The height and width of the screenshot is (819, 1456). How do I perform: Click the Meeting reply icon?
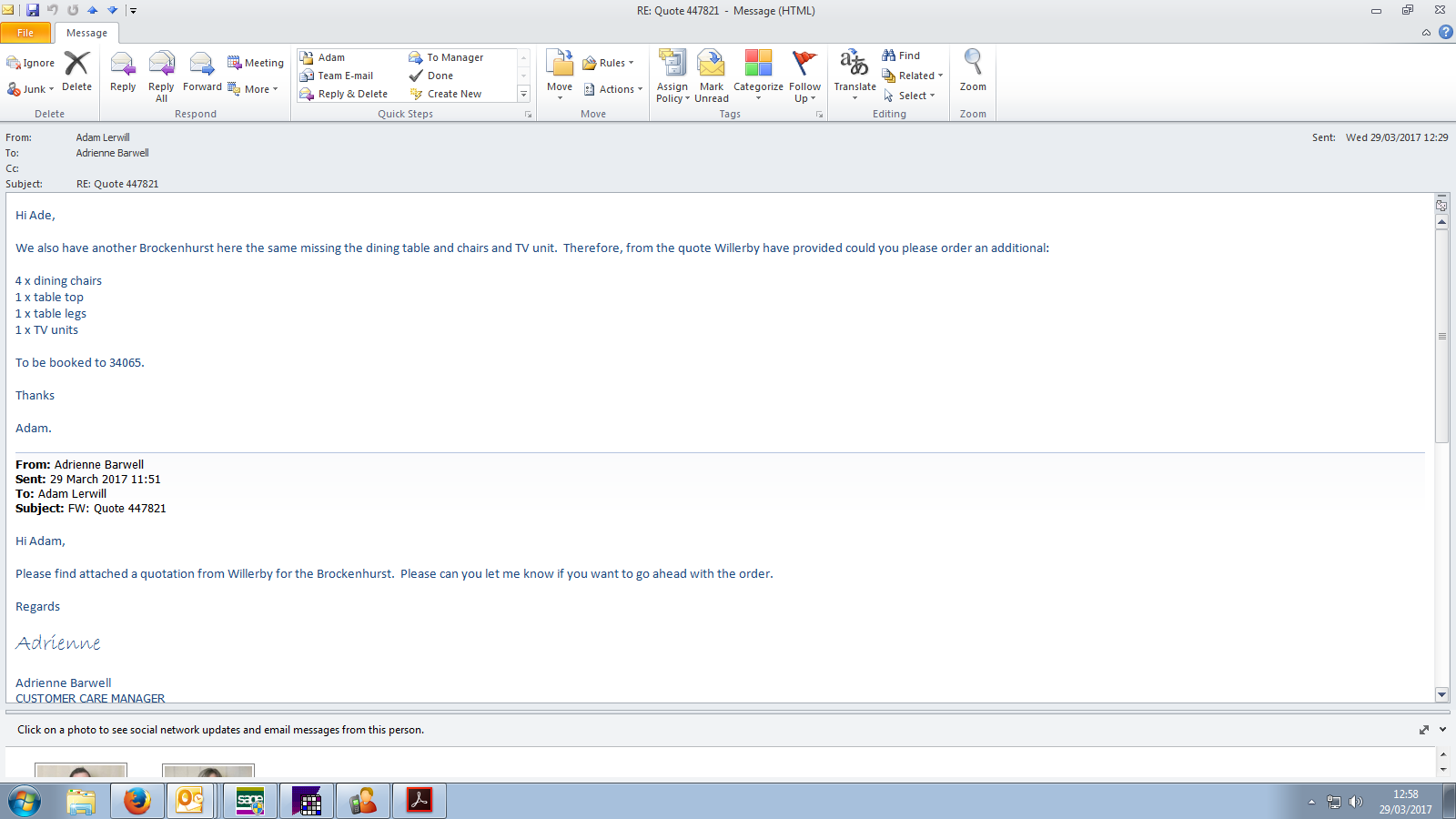coord(256,63)
